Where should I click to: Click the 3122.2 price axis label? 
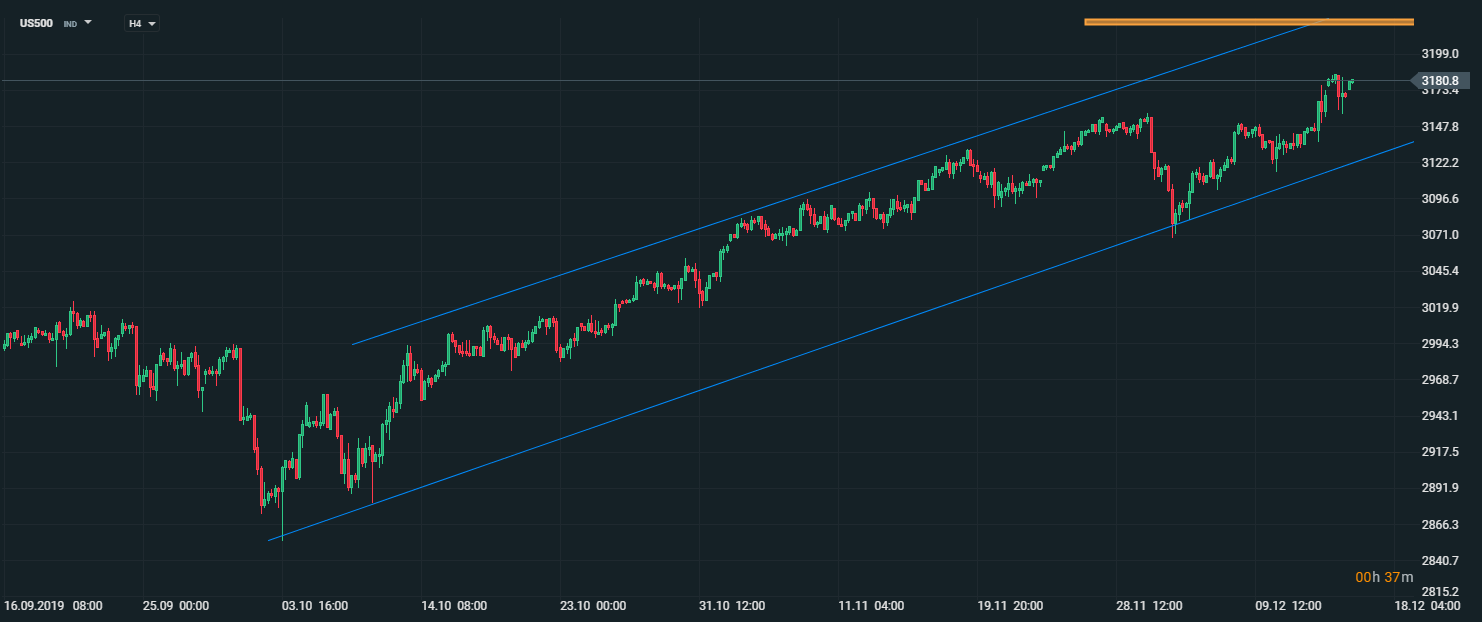coord(1438,163)
